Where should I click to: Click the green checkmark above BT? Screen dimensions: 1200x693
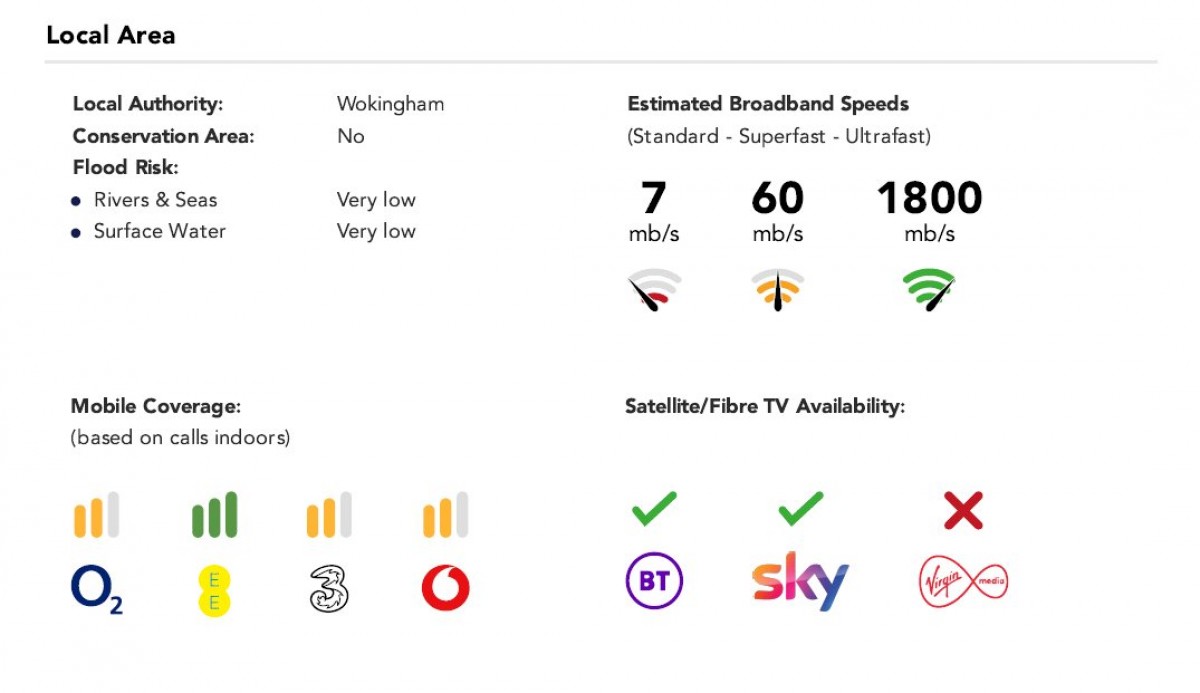[654, 509]
